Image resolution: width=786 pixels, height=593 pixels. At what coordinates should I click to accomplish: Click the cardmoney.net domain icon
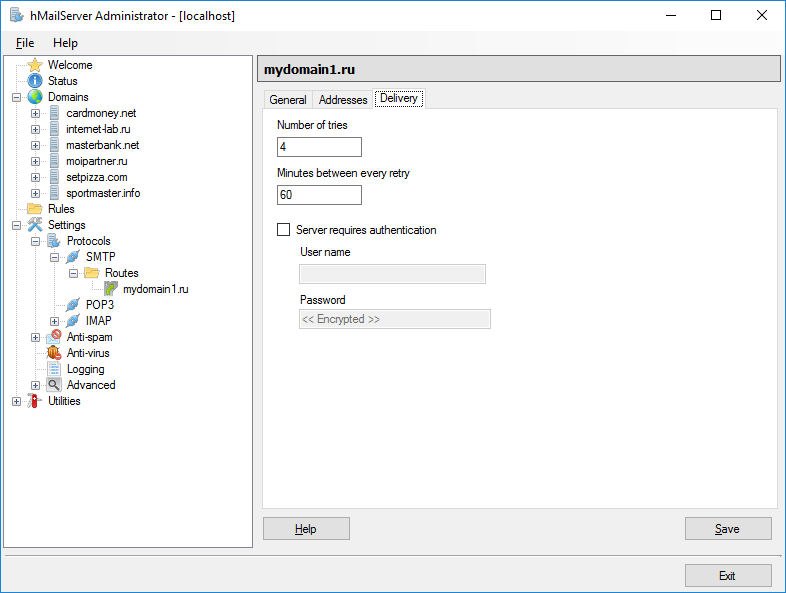coord(54,113)
